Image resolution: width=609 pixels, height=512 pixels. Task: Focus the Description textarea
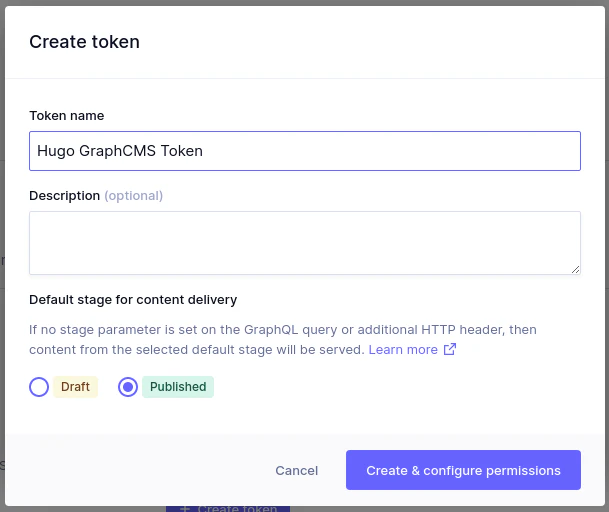[x=305, y=243]
